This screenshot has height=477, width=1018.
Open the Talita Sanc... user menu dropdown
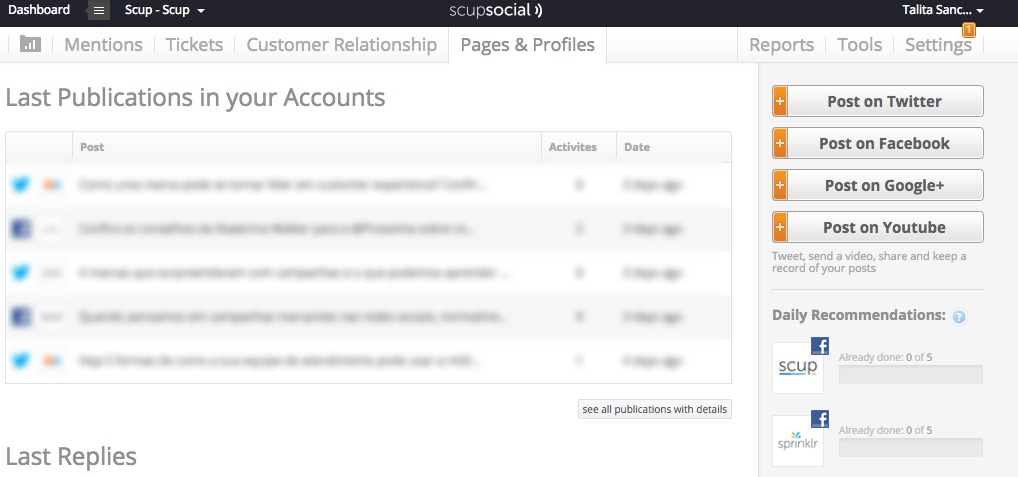coord(943,10)
